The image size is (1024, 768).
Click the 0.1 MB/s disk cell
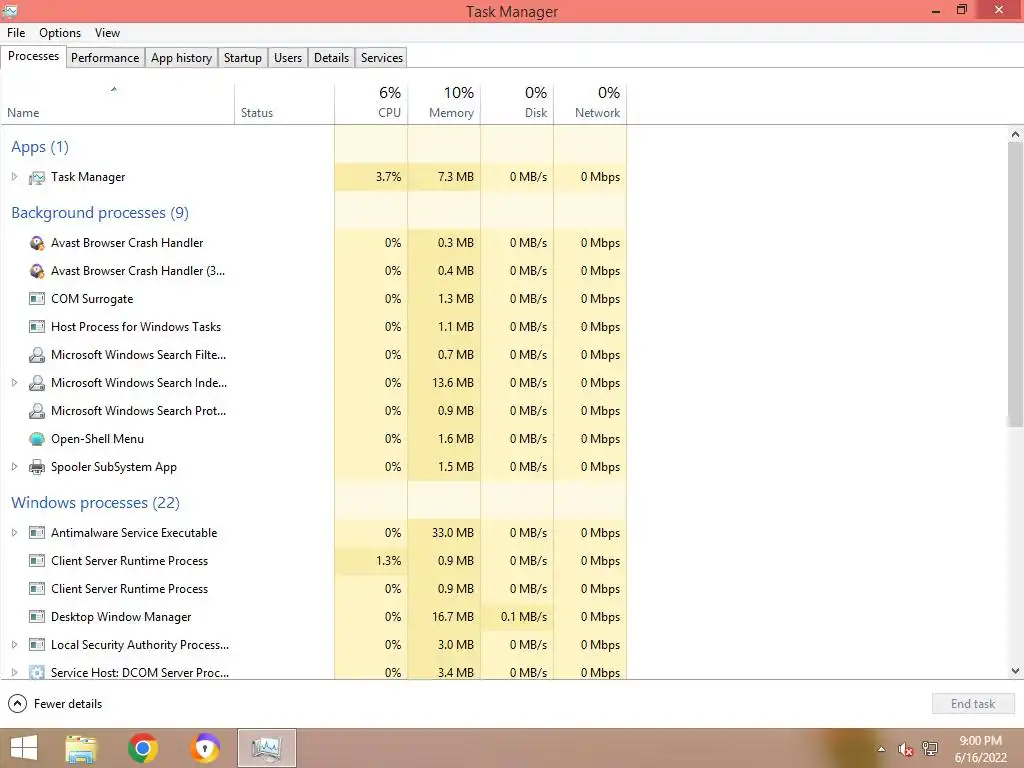coord(517,617)
